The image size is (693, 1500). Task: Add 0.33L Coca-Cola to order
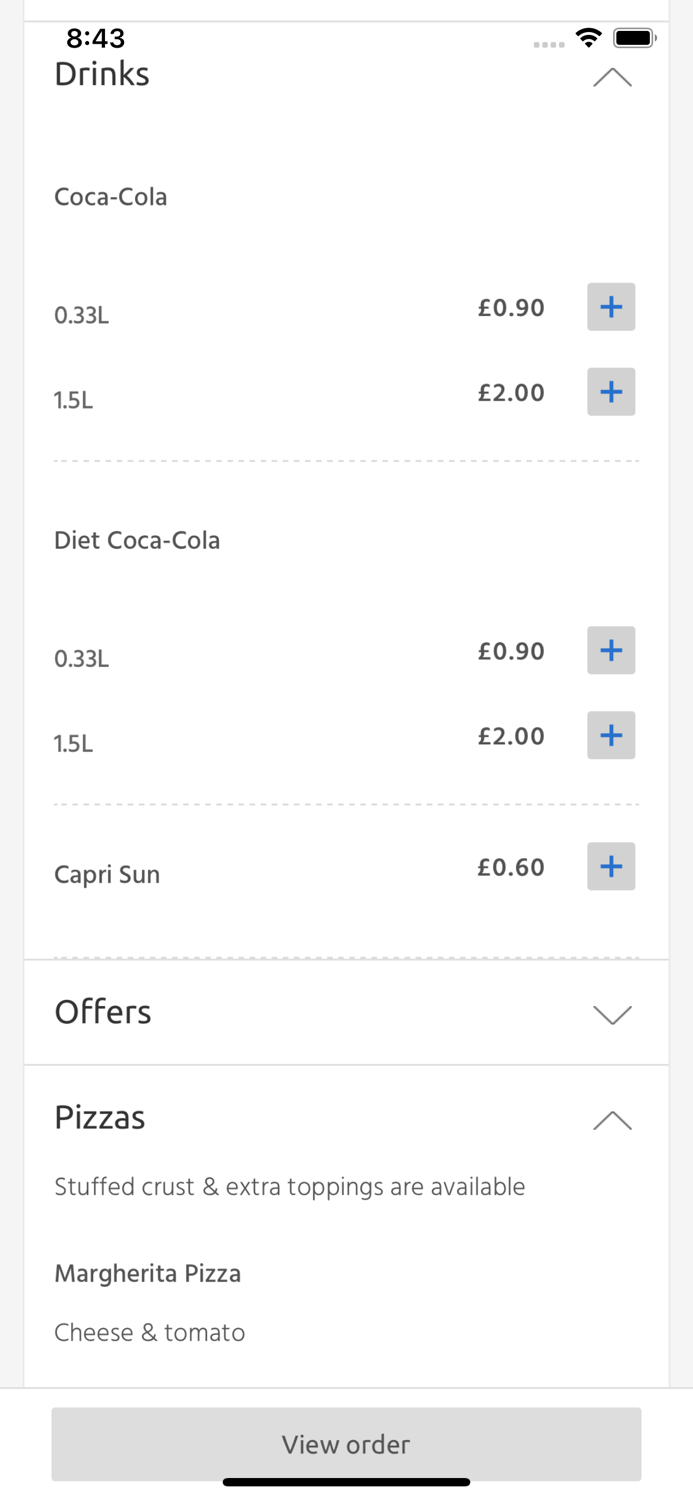click(610, 307)
